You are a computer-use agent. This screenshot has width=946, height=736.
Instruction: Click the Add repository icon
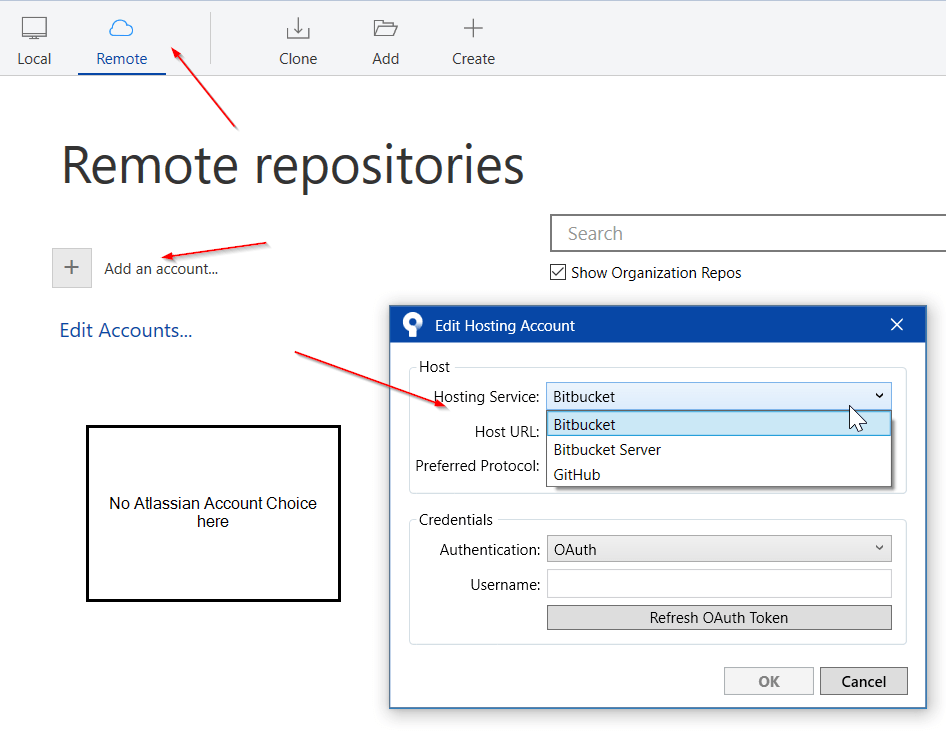[385, 32]
